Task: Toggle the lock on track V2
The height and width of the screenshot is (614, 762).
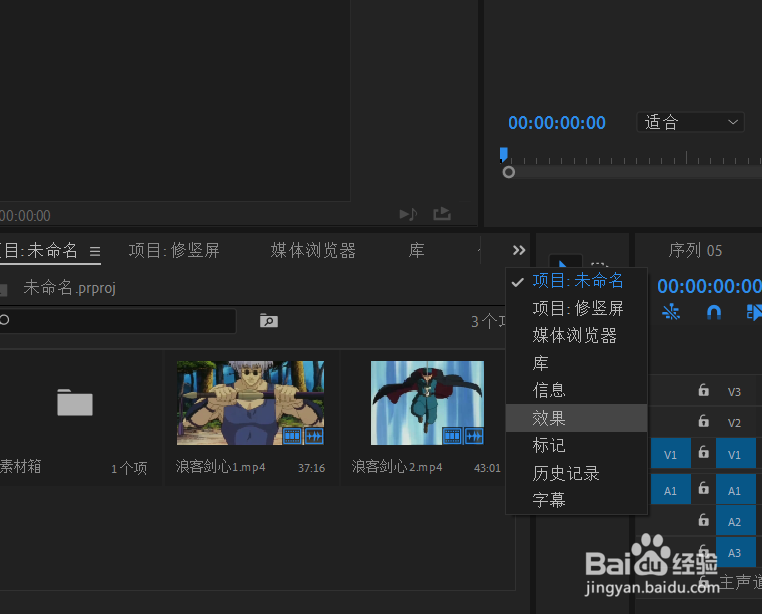Action: (703, 421)
